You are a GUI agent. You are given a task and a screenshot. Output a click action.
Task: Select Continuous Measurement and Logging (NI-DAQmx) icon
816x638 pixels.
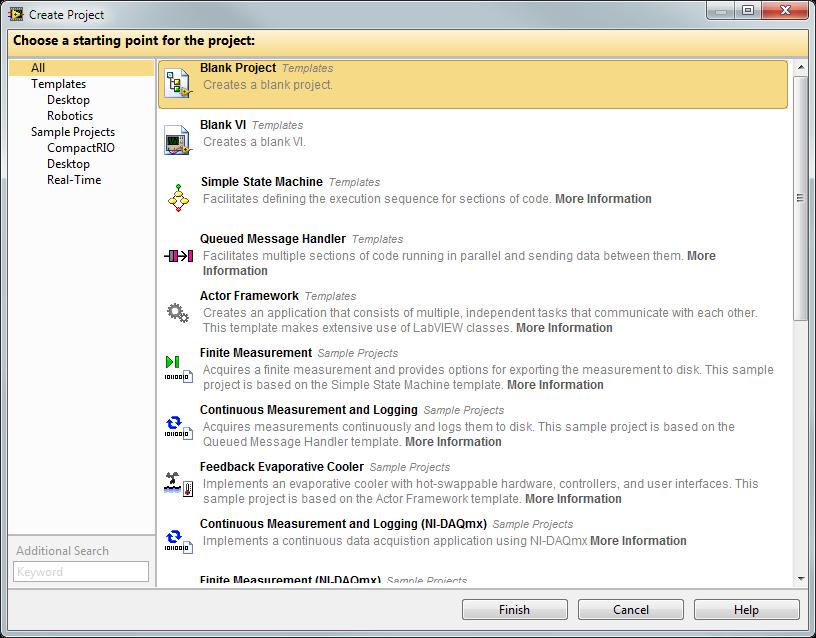coord(178,541)
